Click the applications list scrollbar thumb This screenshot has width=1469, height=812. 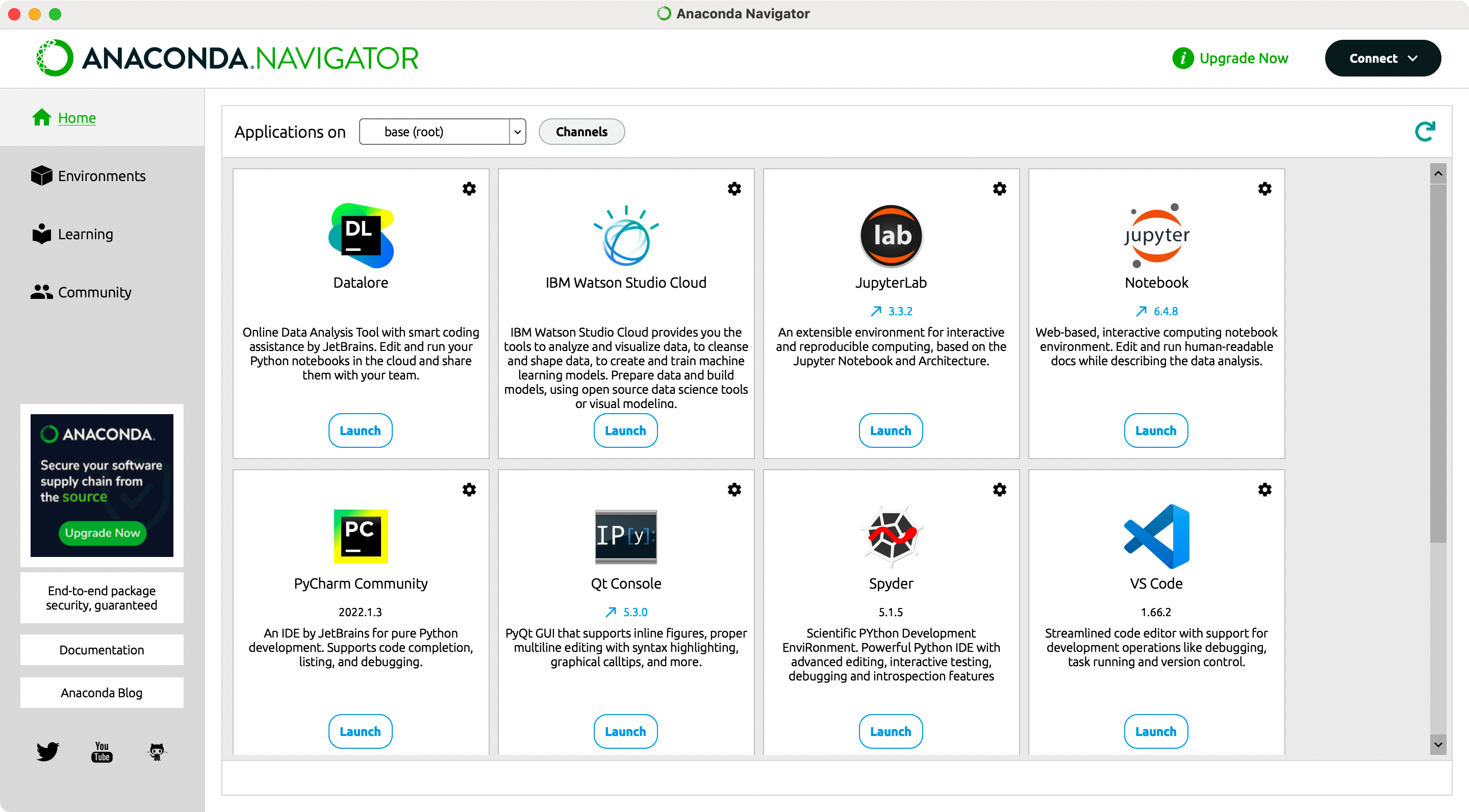pos(1438,363)
